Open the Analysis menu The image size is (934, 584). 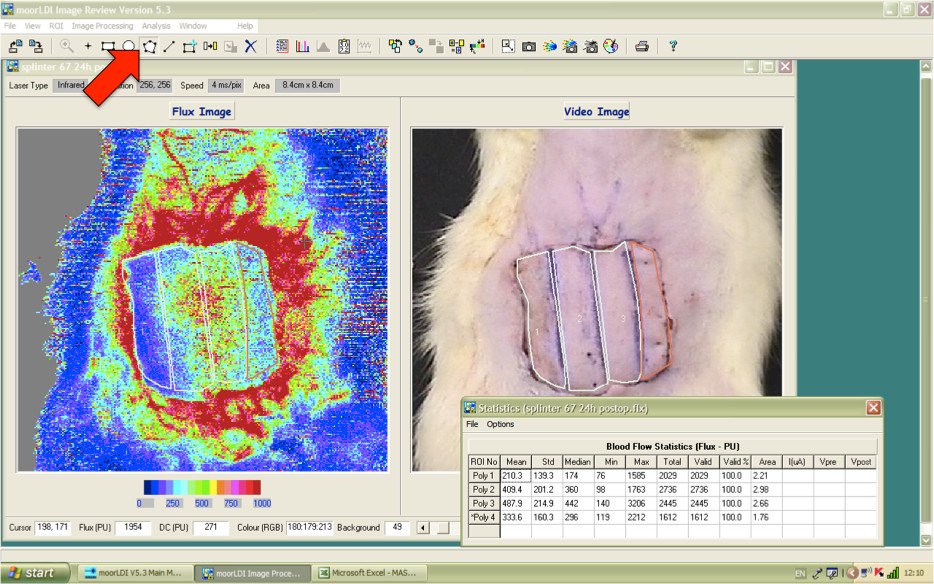point(156,25)
